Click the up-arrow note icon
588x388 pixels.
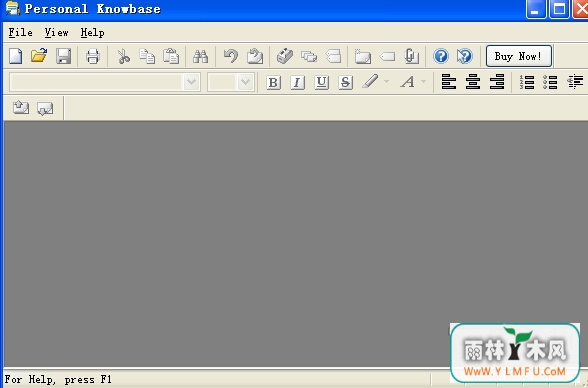tap(21, 108)
